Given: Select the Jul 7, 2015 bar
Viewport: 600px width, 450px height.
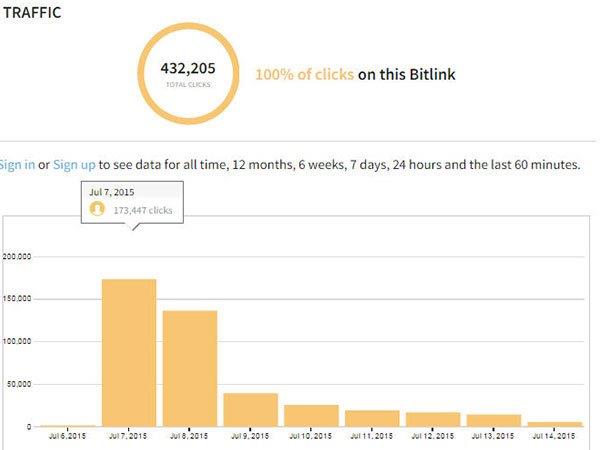Looking at the screenshot, I should [x=129, y=352].
